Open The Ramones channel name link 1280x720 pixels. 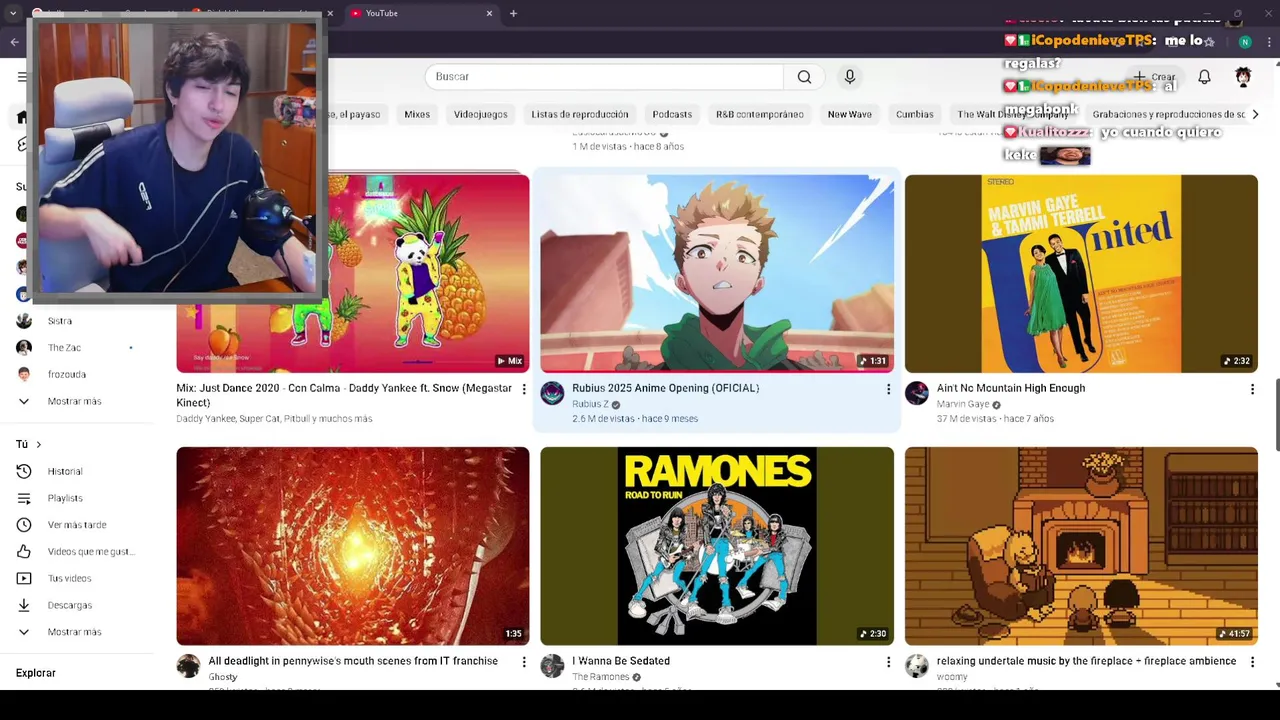[x=600, y=677]
